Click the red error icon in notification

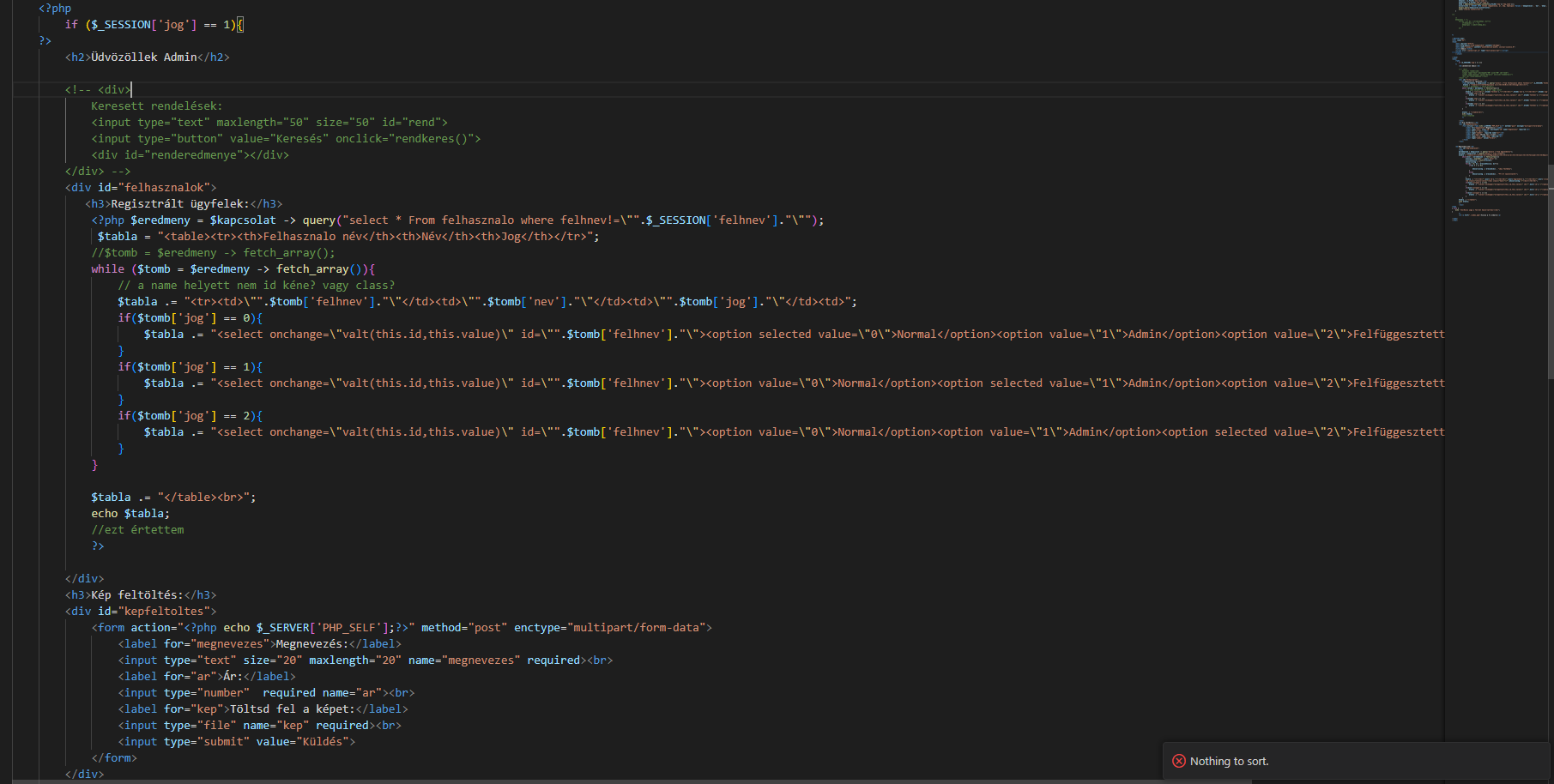pyautogui.click(x=1178, y=761)
